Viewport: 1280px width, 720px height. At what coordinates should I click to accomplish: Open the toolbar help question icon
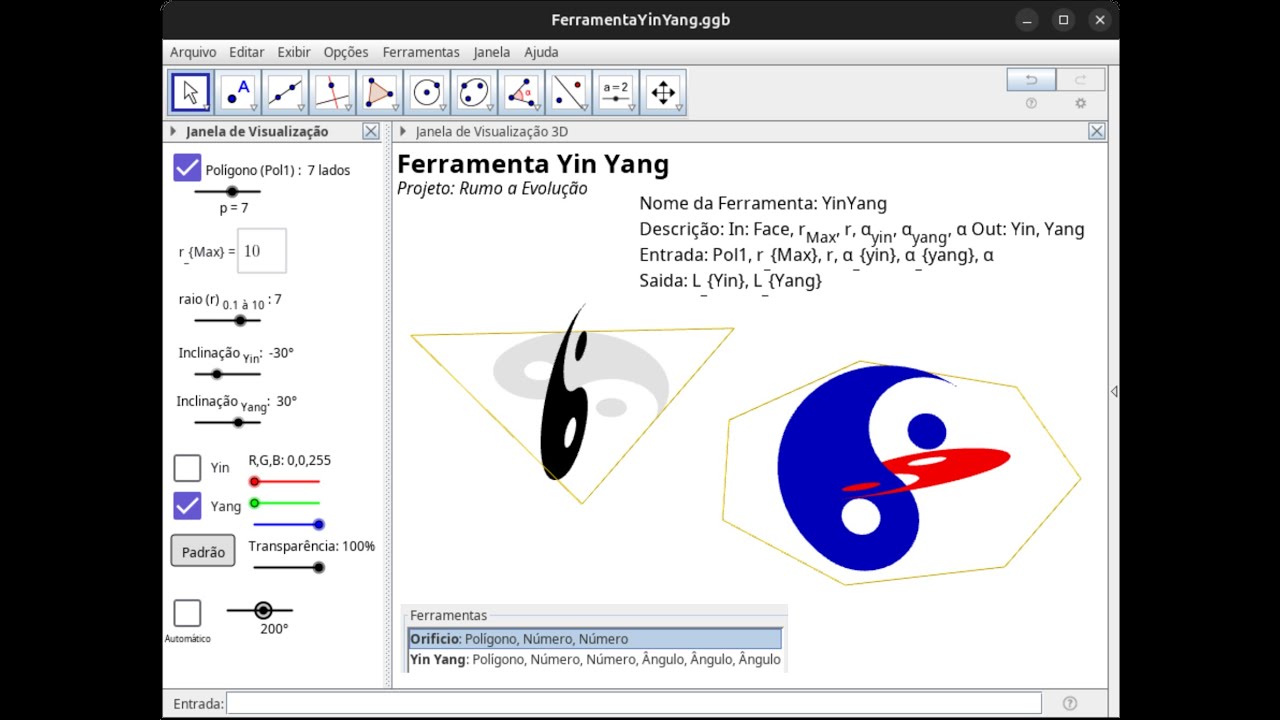tap(1031, 103)
